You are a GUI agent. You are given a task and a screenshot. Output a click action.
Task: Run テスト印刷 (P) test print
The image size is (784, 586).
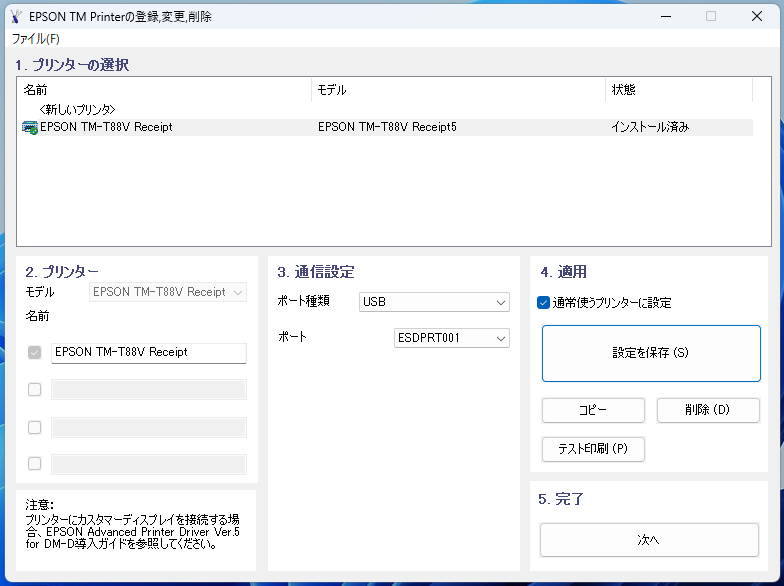[x=593, y=449]
